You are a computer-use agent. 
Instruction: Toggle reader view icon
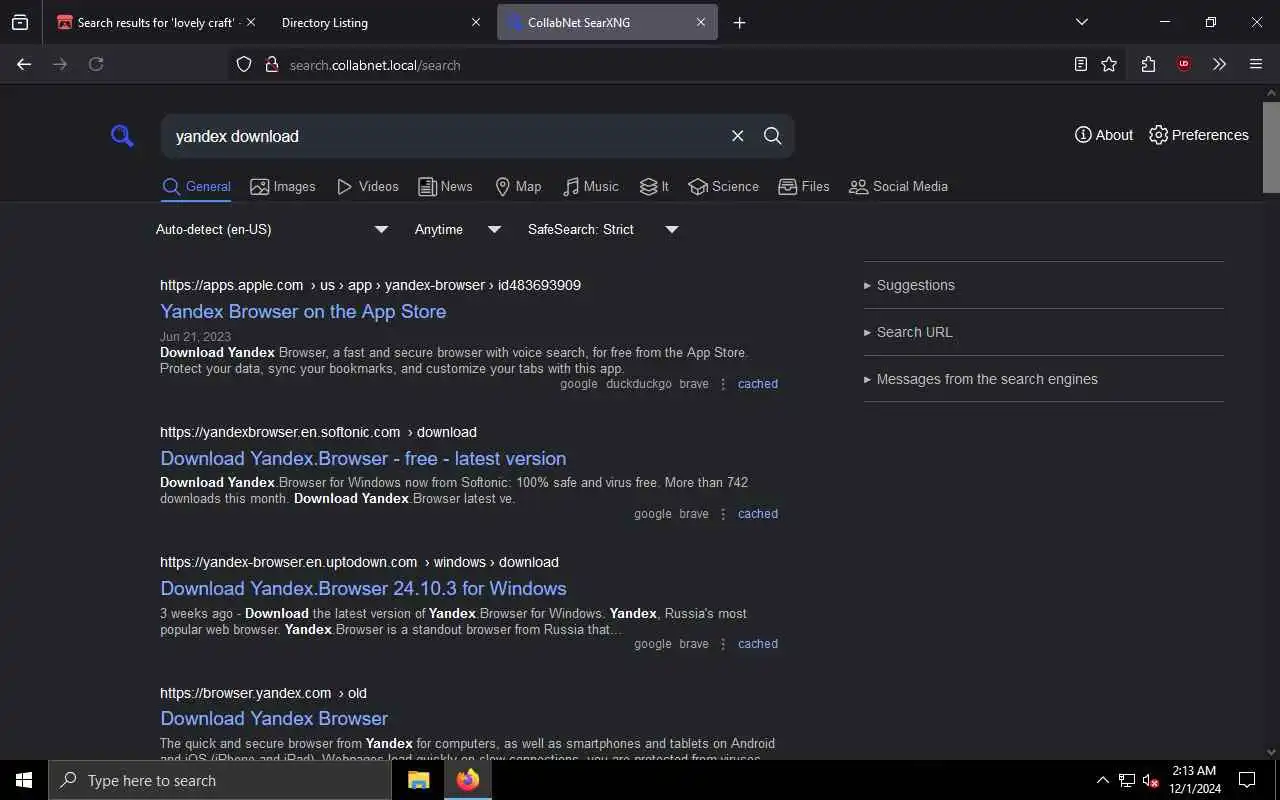click(1081, 64)
